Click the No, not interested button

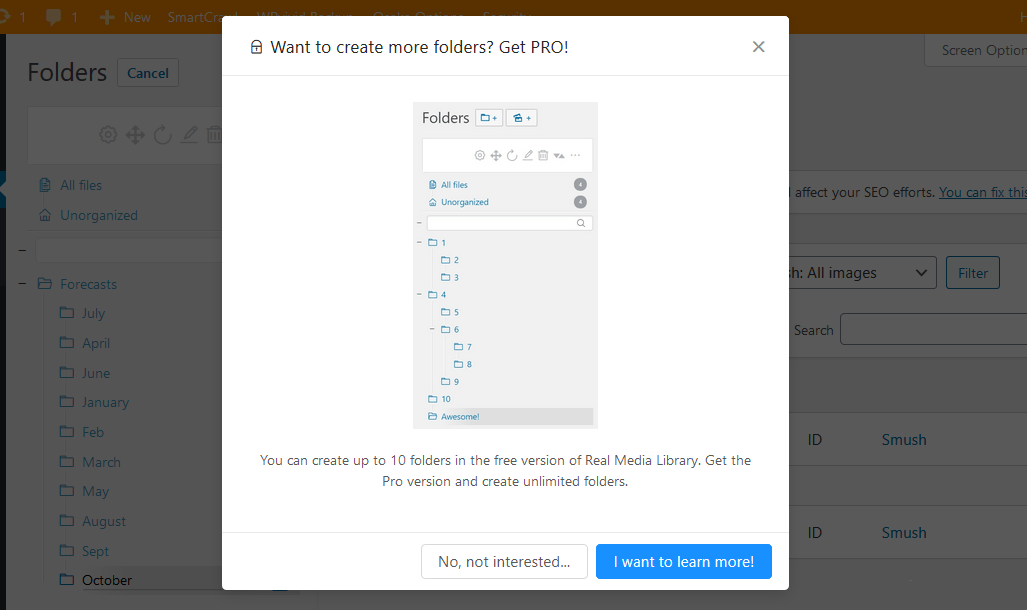click(504, 562)
